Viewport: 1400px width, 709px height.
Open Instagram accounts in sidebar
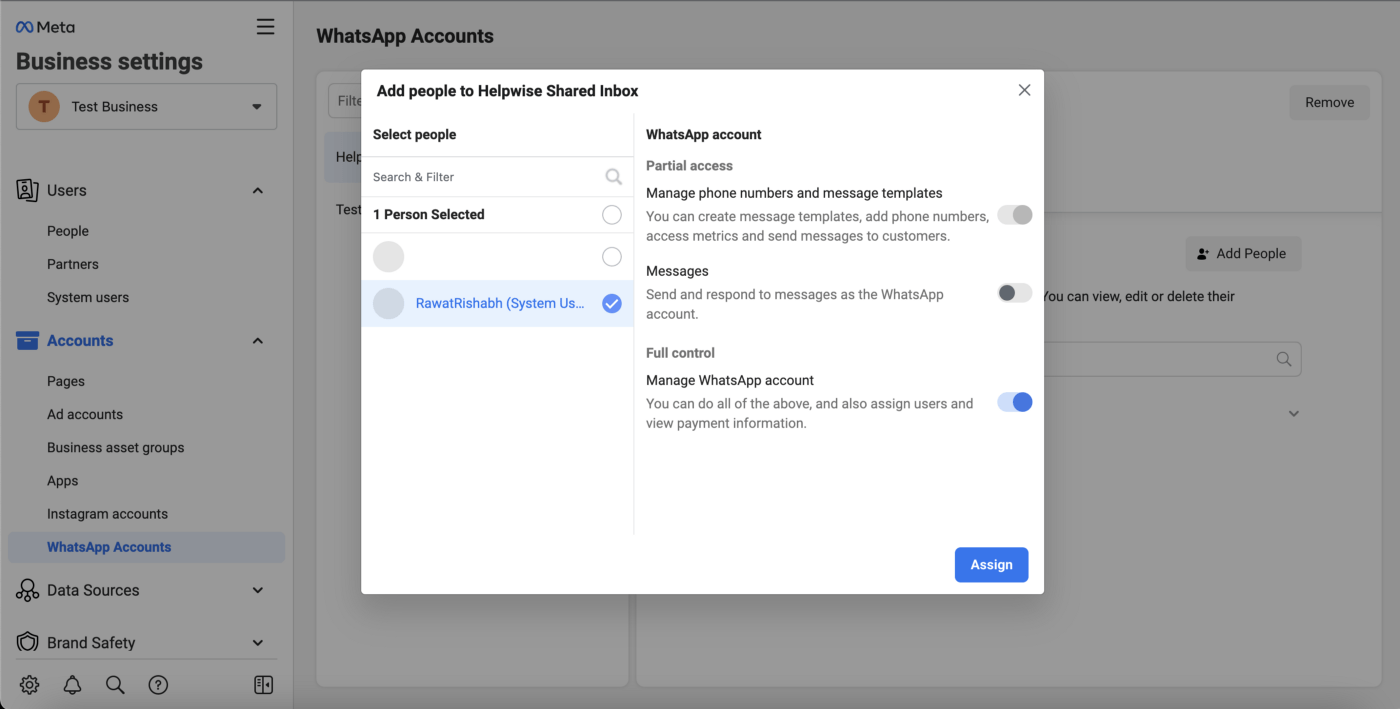(107, 514)
